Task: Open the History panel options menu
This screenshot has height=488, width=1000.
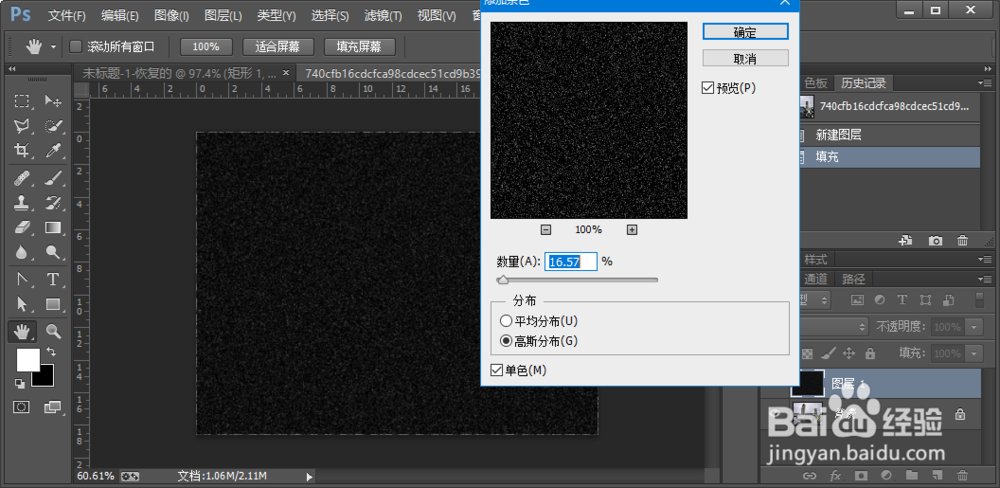Action: pyautogui.click(x=985, y=83)
